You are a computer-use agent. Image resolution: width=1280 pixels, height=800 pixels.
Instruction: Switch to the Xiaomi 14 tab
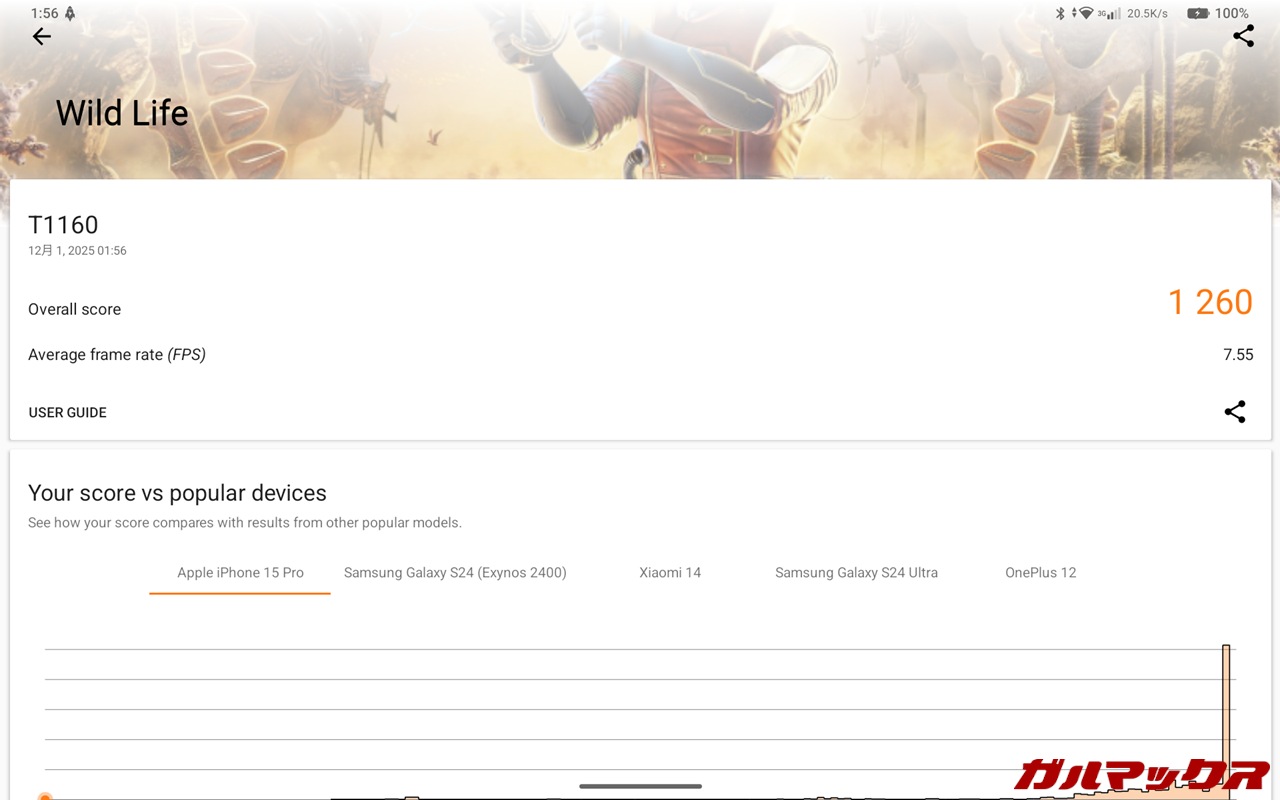click(x=670, y=573)
